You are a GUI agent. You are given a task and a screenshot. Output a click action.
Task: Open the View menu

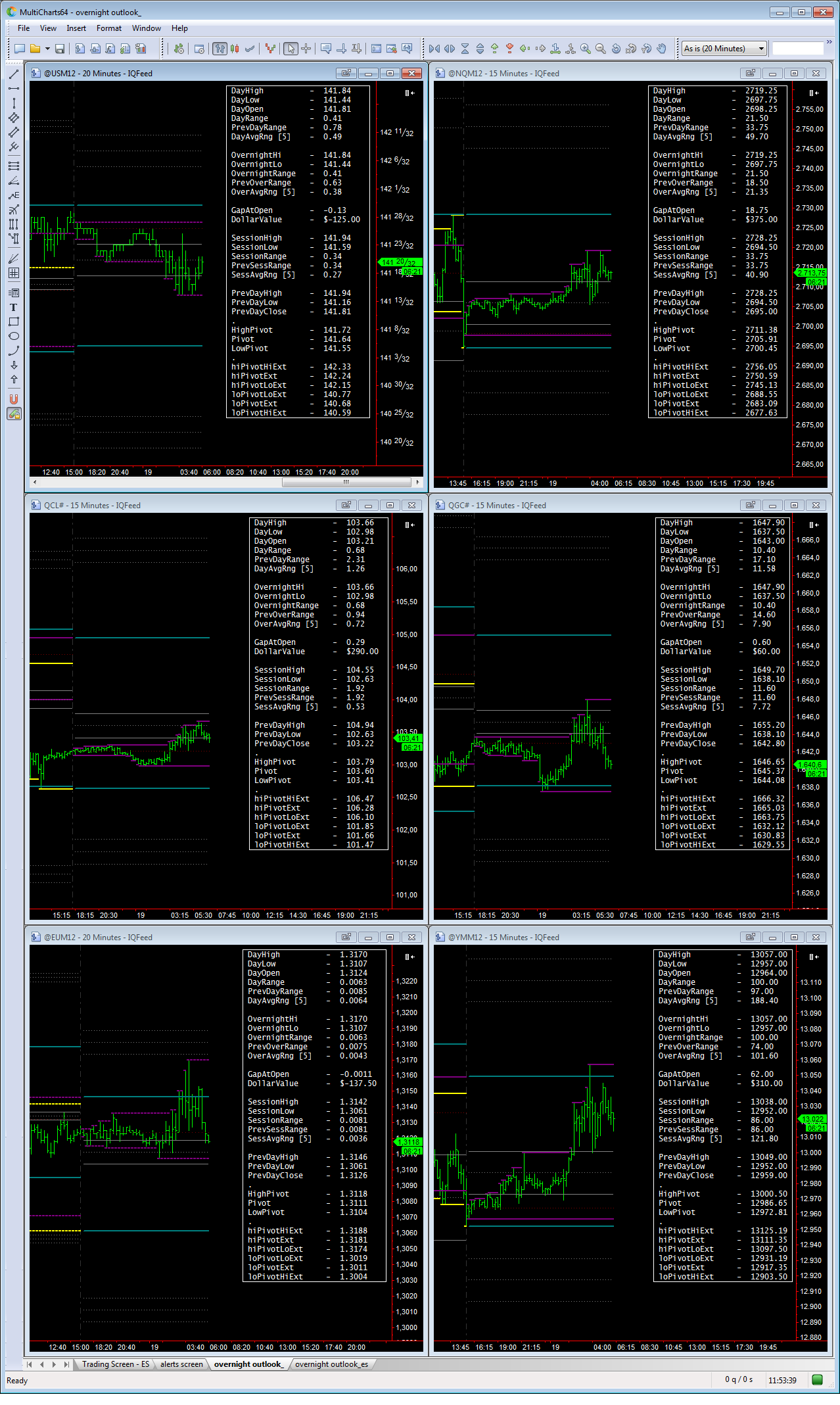48,28
